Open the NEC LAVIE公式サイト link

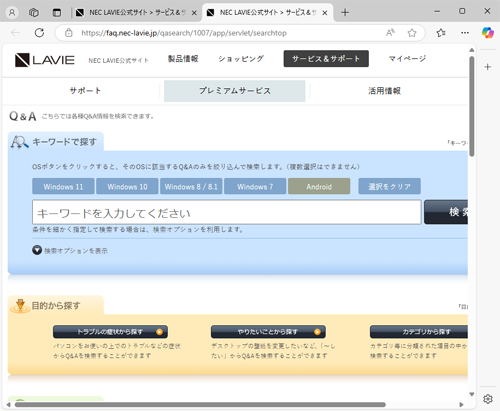[118, 60]
